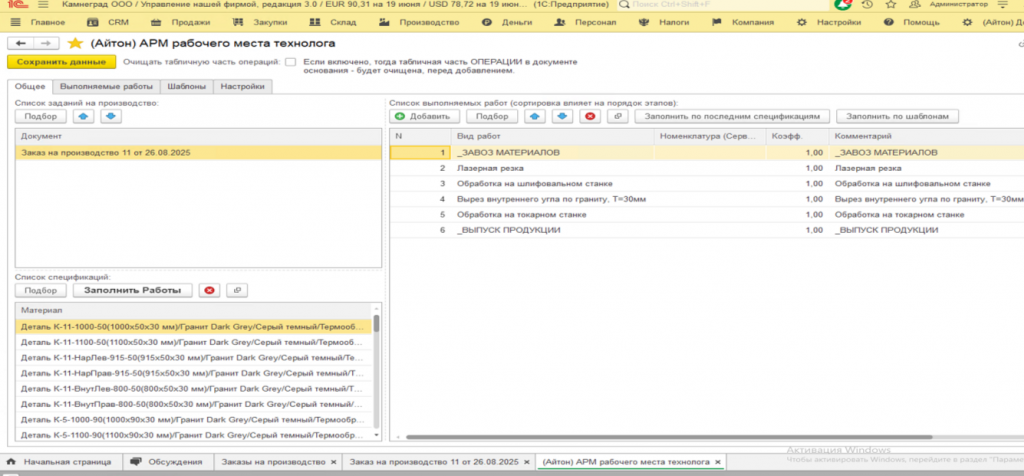The width and height of the screenshot is (1024, 476).
Task: Click link icon beside specifications delete button
Action: click(x=236, y=290)
